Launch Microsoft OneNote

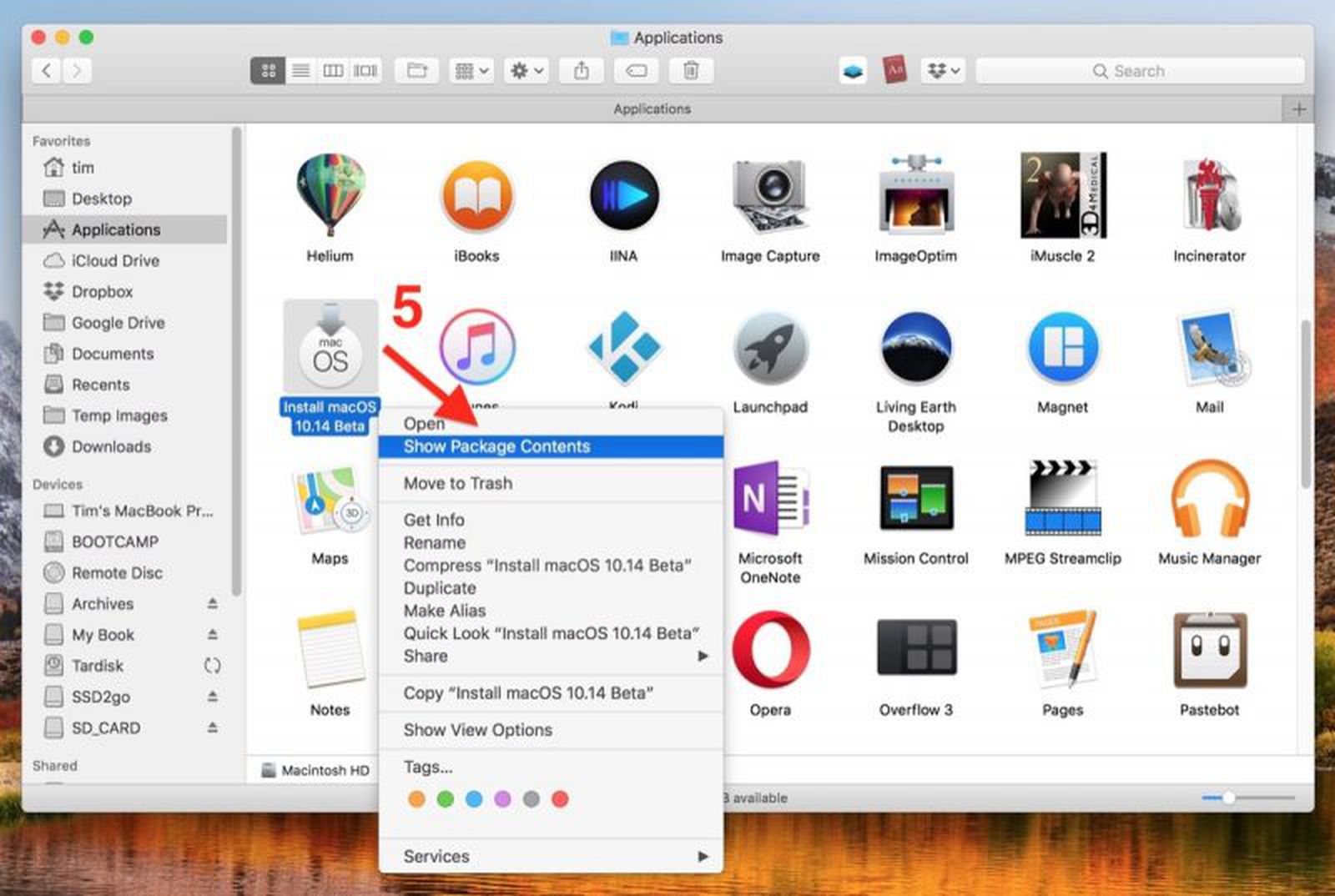769,499
